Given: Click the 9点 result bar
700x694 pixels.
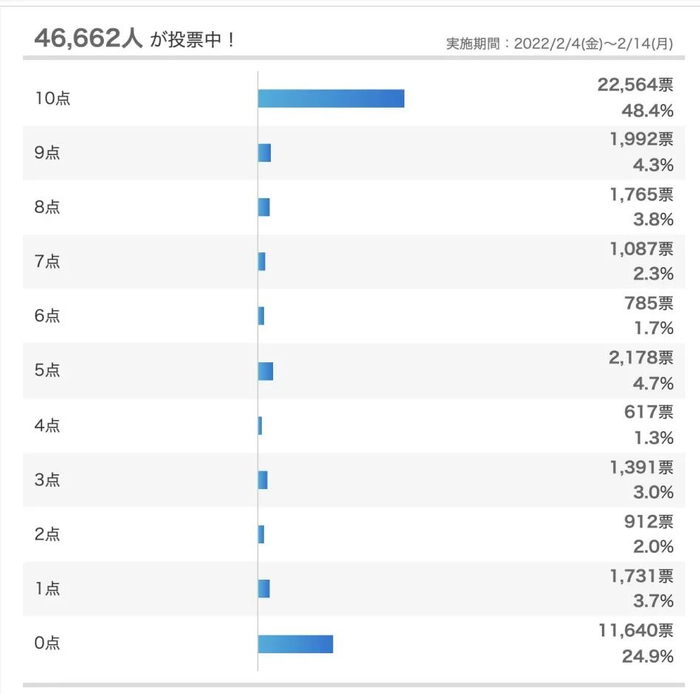Looking at the screenshot, I should point(264,153).
